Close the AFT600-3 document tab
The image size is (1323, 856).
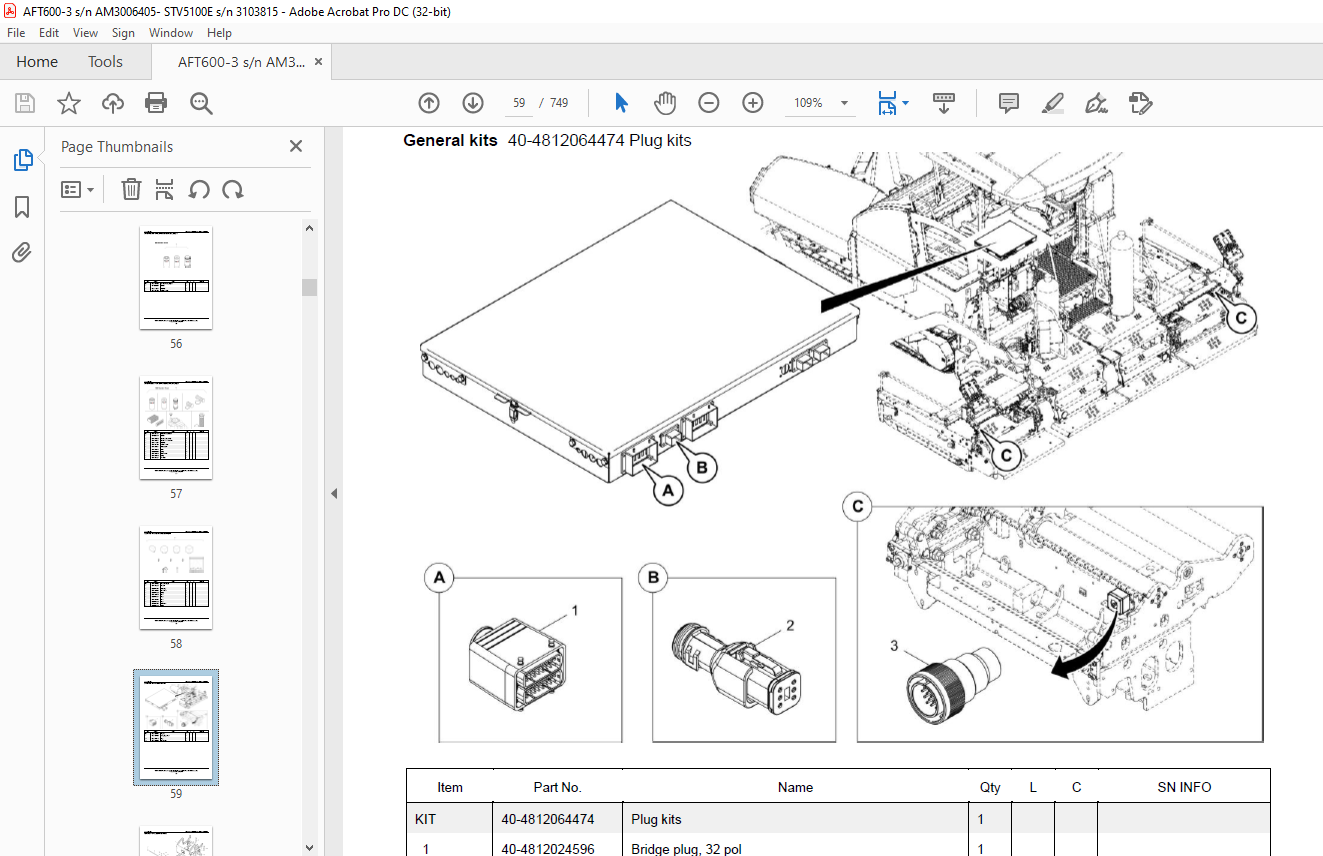pos(319,62)
